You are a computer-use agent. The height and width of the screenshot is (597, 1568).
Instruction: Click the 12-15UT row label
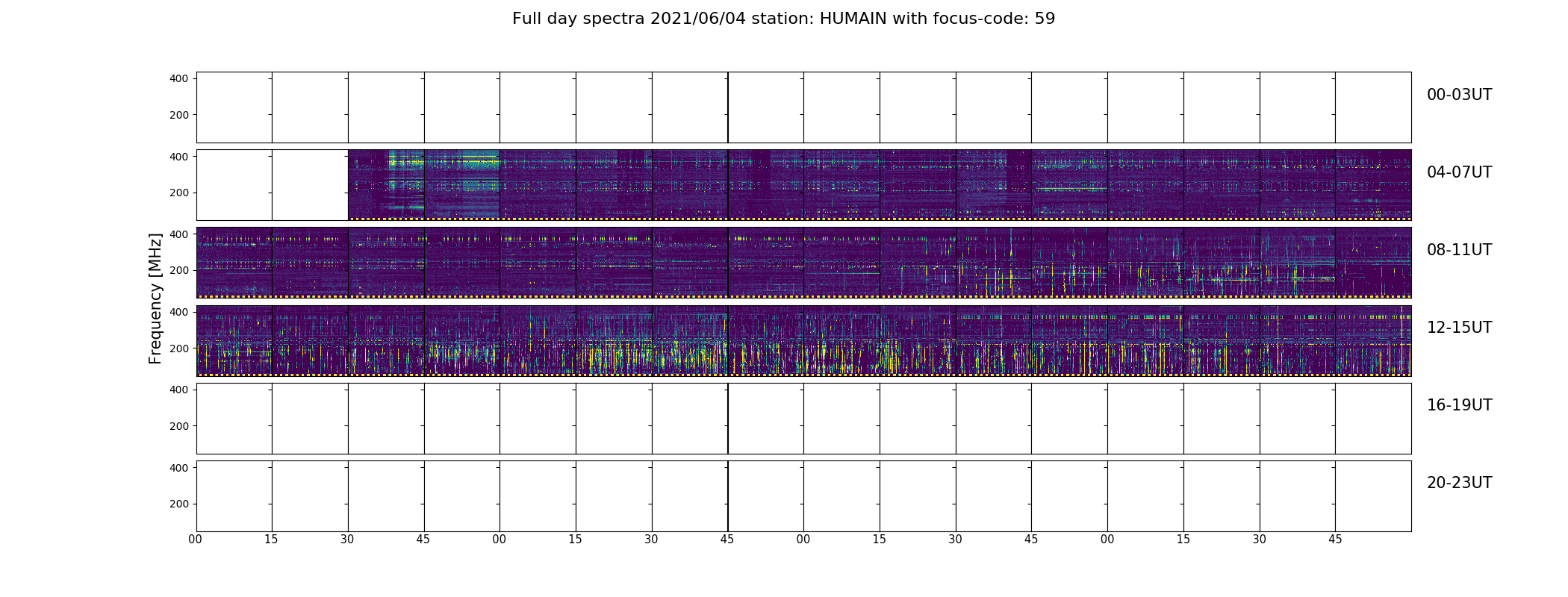[x=1459, y=328]
